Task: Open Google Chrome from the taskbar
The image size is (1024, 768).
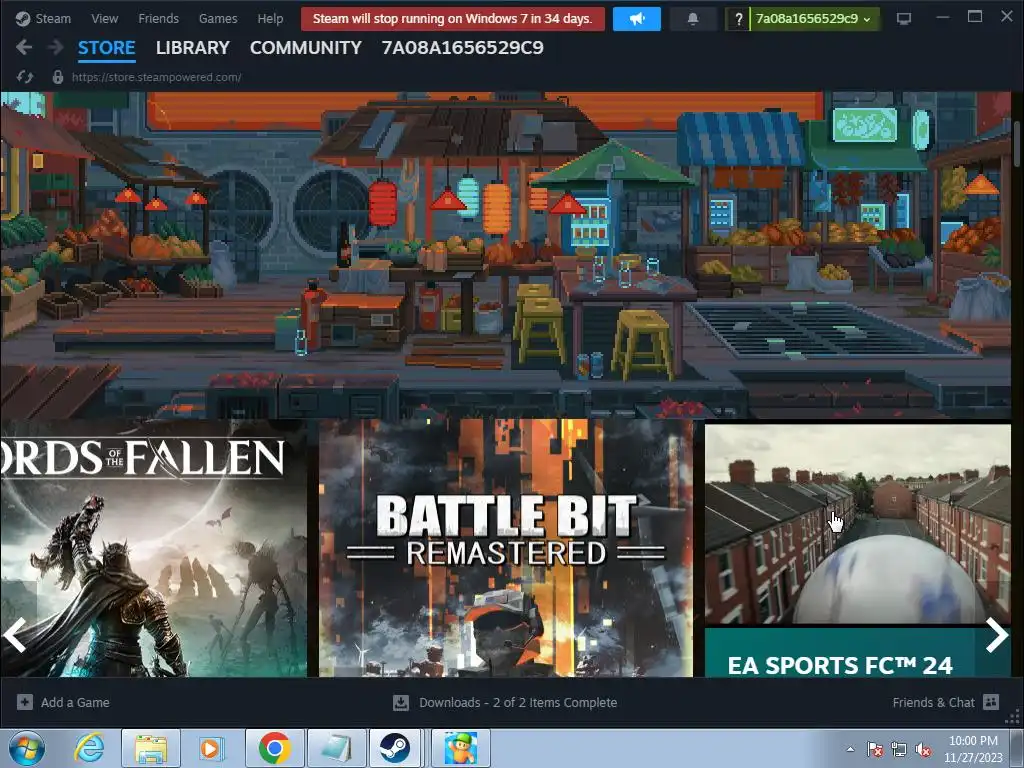Action: point(274,748)
